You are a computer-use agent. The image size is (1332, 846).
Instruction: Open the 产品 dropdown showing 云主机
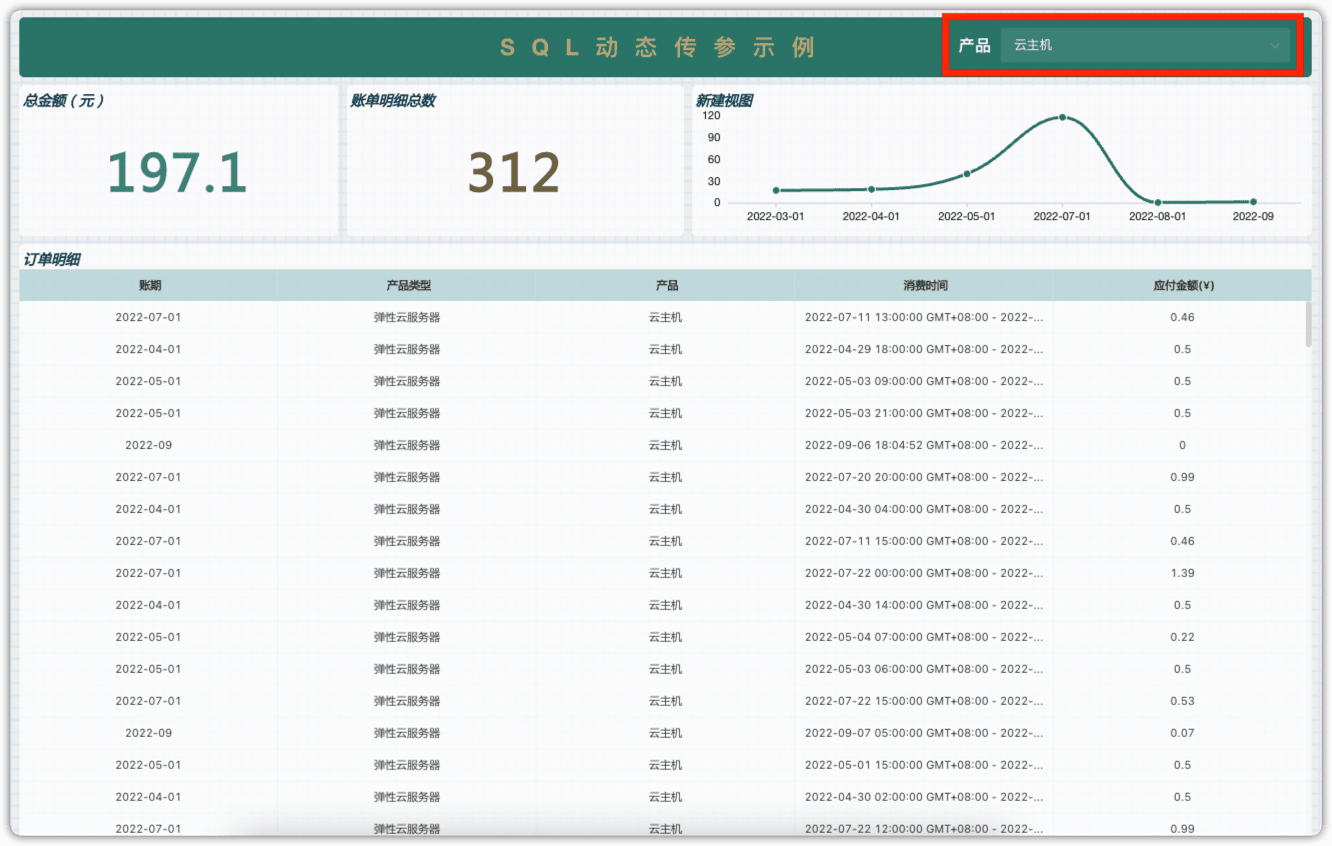pos(1145,45)
